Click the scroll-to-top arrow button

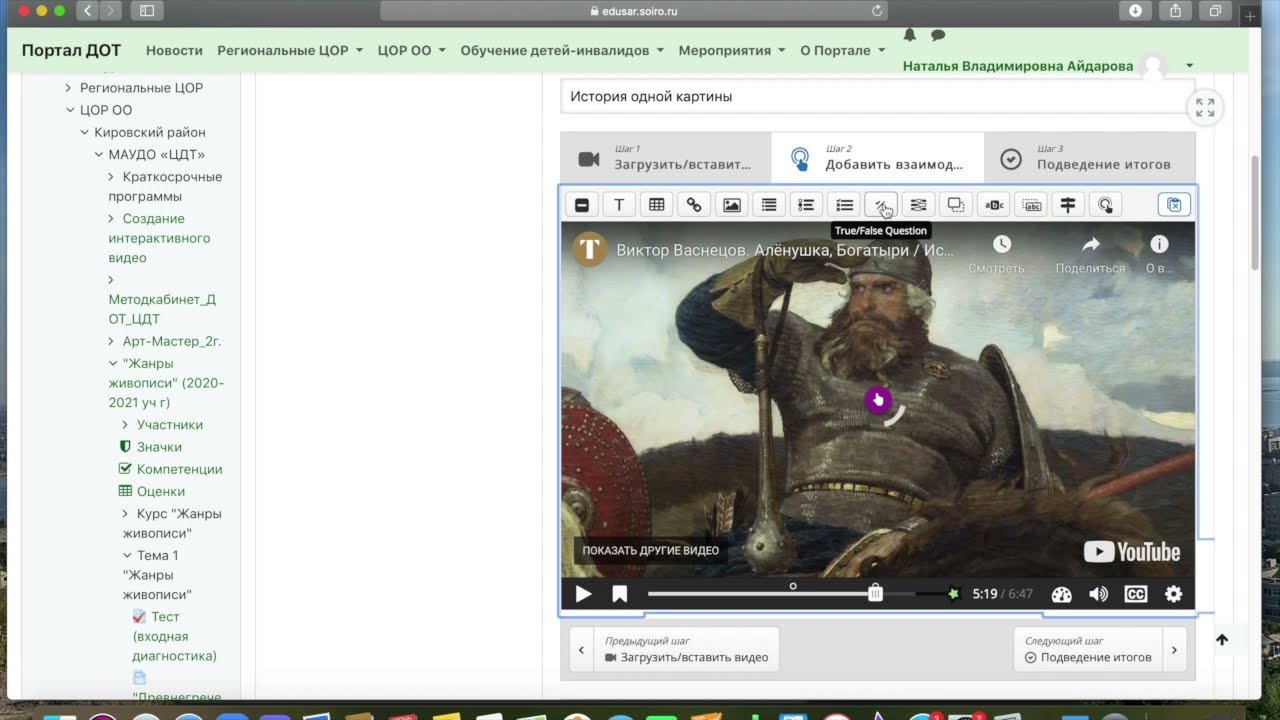(x=1222, y=640)
